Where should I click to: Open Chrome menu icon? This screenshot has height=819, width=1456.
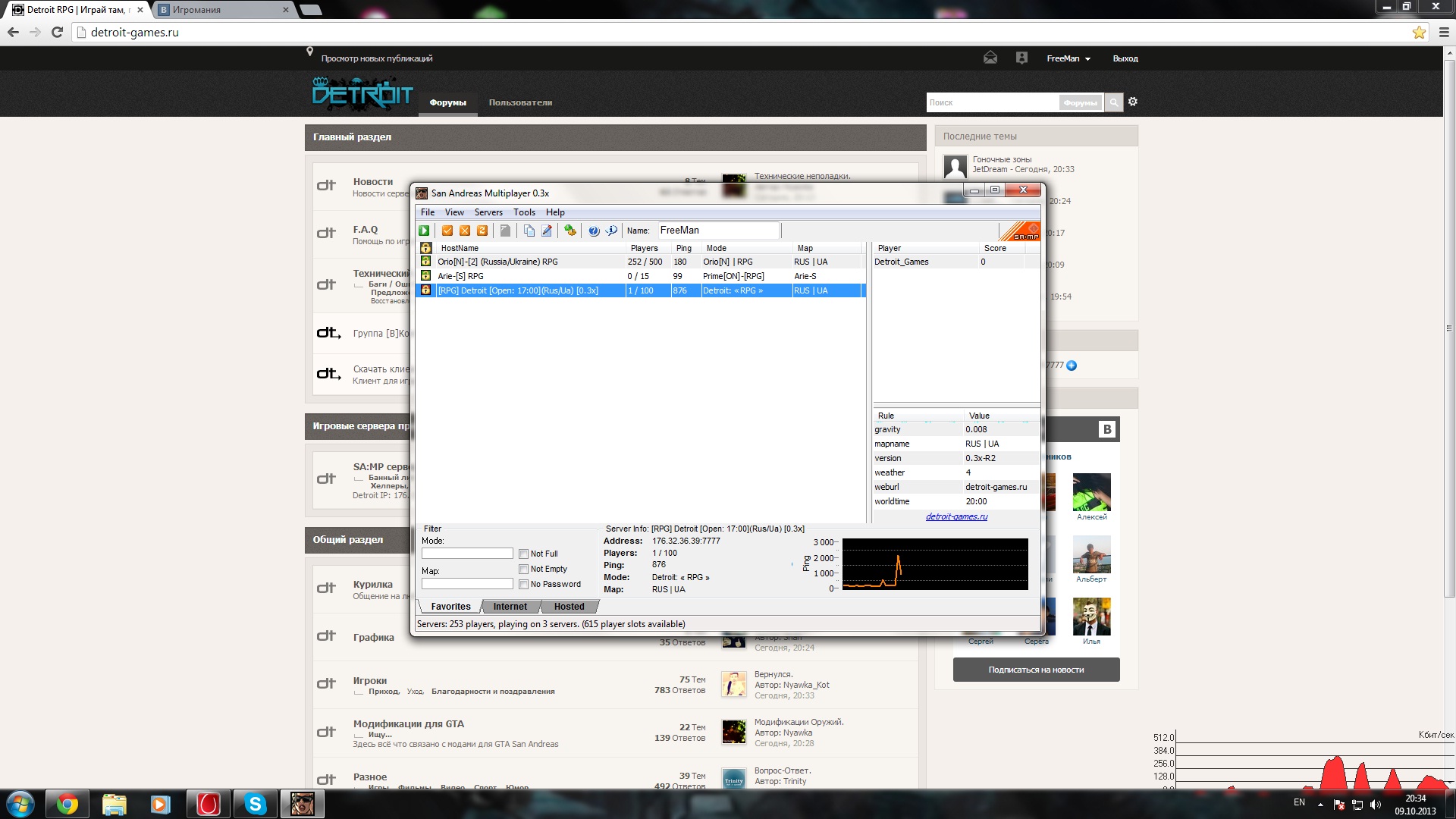point(1444,33)
